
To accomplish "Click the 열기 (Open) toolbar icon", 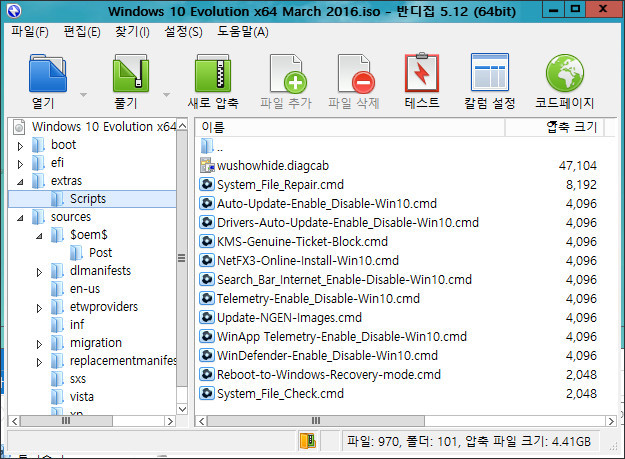I will coord(47,73).
